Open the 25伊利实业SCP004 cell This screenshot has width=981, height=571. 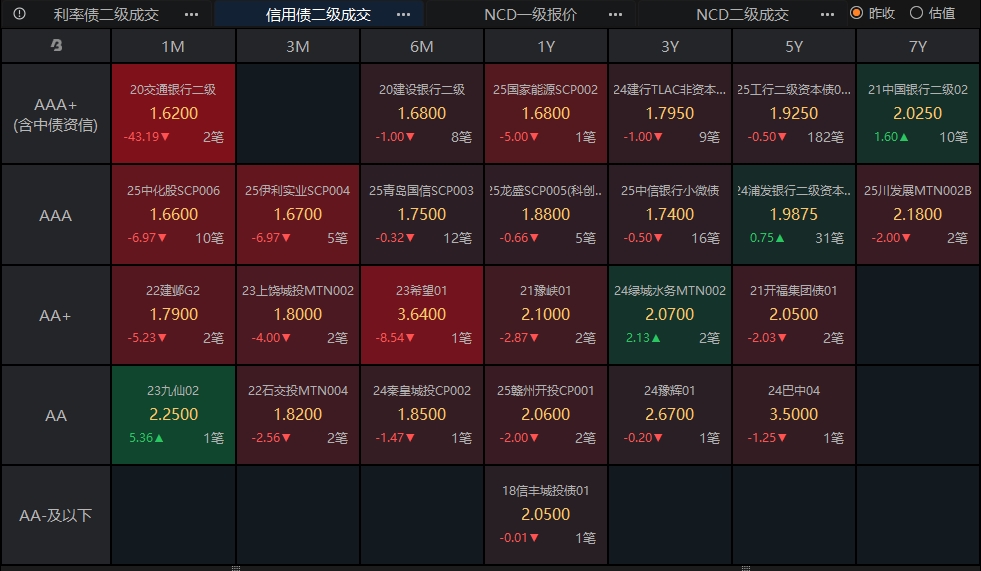[x=298, y=215]
